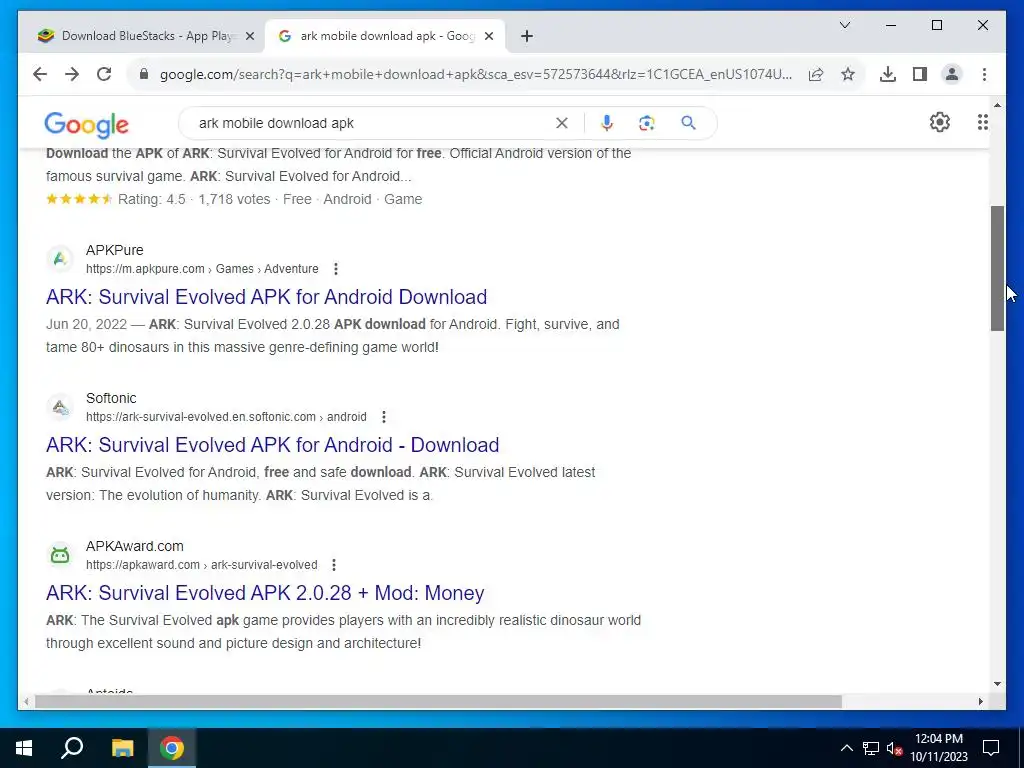
Task: Click the Chrome taskbar icon
Action: coord(172,748)
